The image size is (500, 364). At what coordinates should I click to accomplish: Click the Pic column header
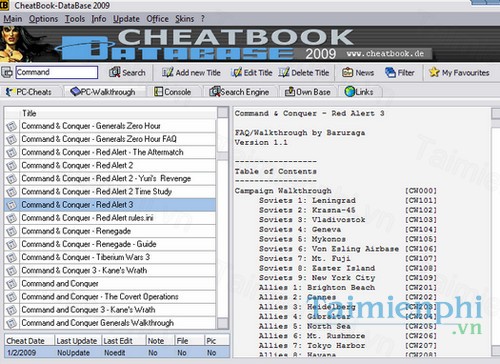(217, 341)
